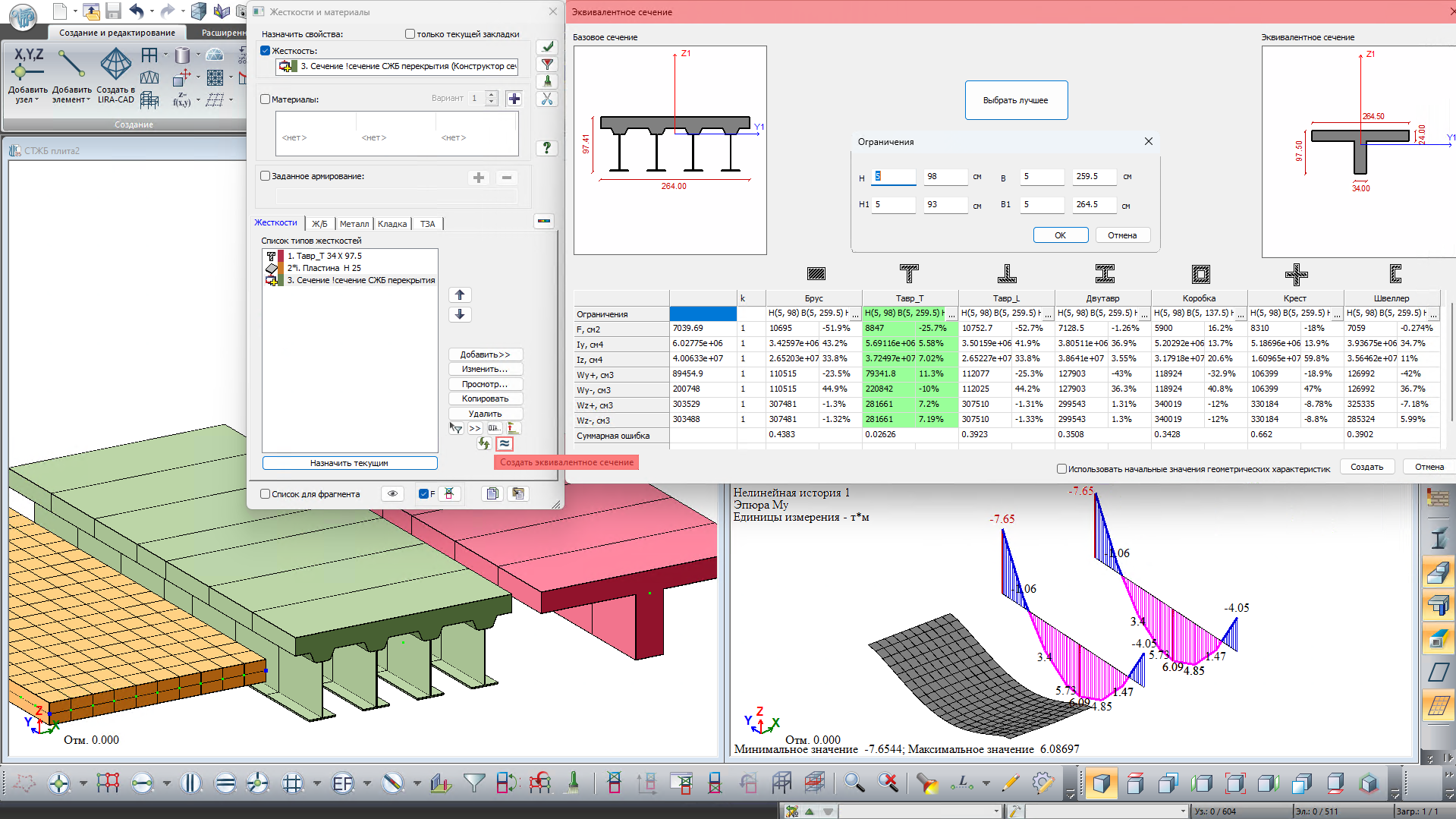Select the Tavr_T section shape icon
The width and height of the screenshot is (1456, 819).
(x=909, y=274)
